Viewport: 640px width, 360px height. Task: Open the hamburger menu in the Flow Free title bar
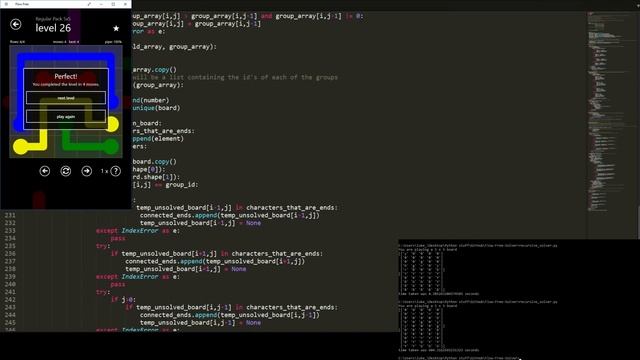click(x=6, y=4)
